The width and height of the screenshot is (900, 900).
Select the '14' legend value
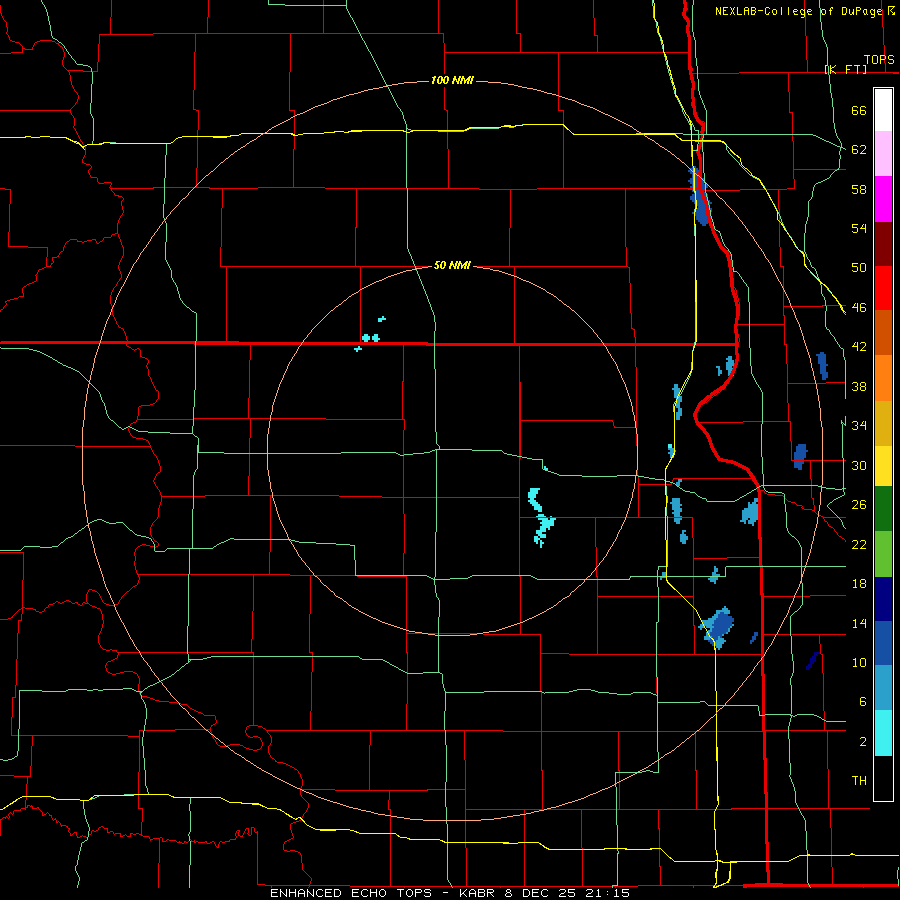[x=859, y=623]
